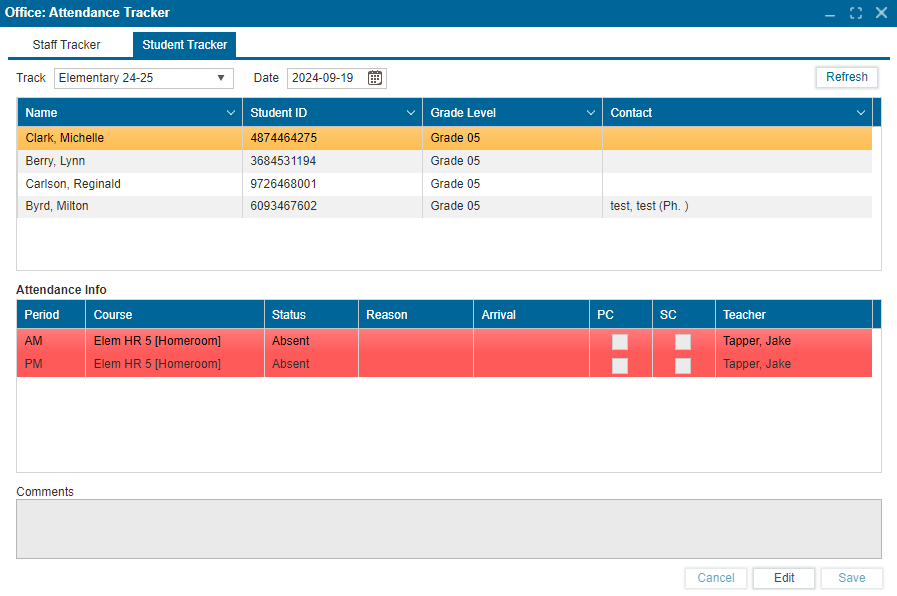Screen dimensions: 897x596
Task: Click the Cancel button
Action: pyautogui.click(x=715, y=578)
